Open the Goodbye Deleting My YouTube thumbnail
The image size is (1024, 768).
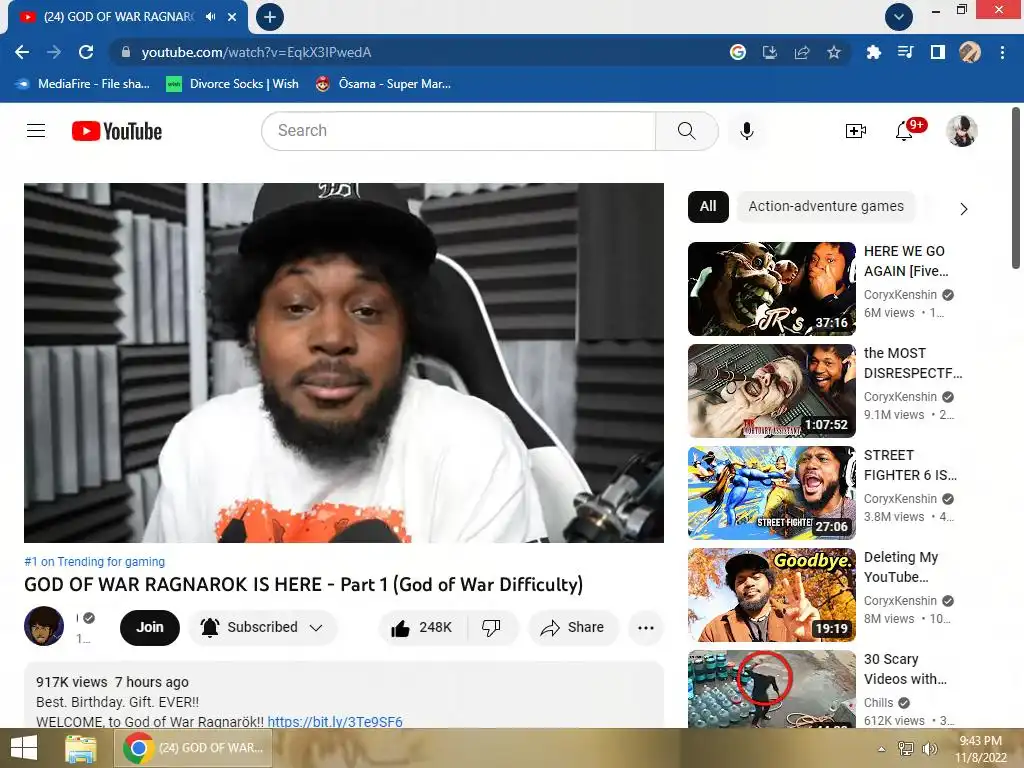coord(771,594)
